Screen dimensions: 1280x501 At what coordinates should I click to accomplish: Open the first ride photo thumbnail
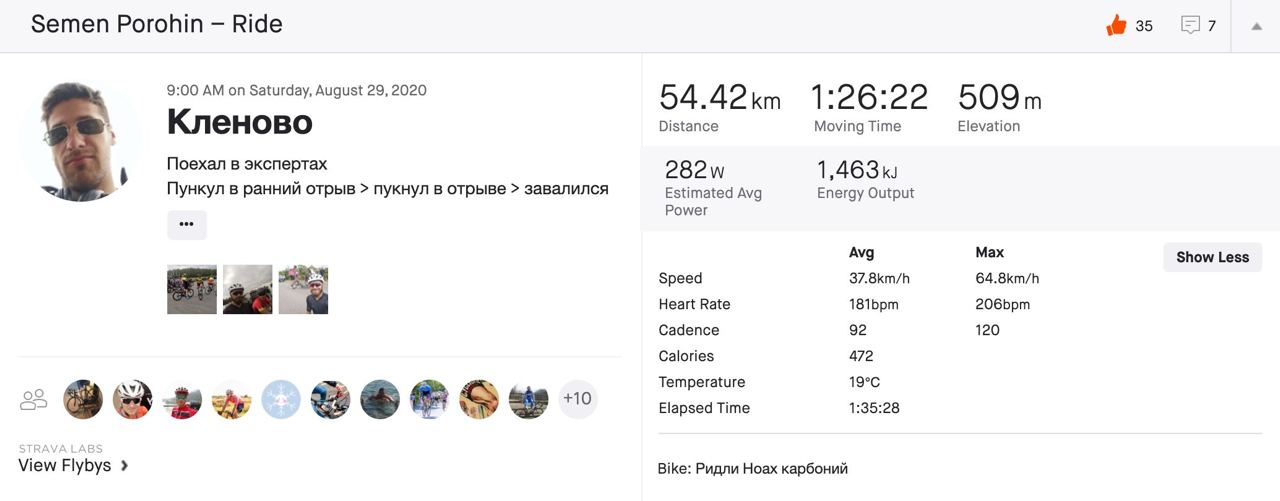tap(192, 289)
